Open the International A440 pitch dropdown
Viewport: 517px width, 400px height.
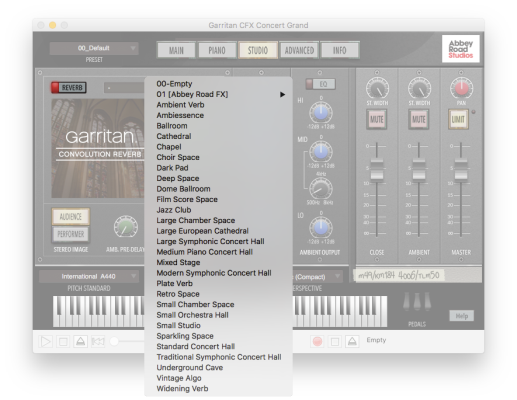point(89,276)
